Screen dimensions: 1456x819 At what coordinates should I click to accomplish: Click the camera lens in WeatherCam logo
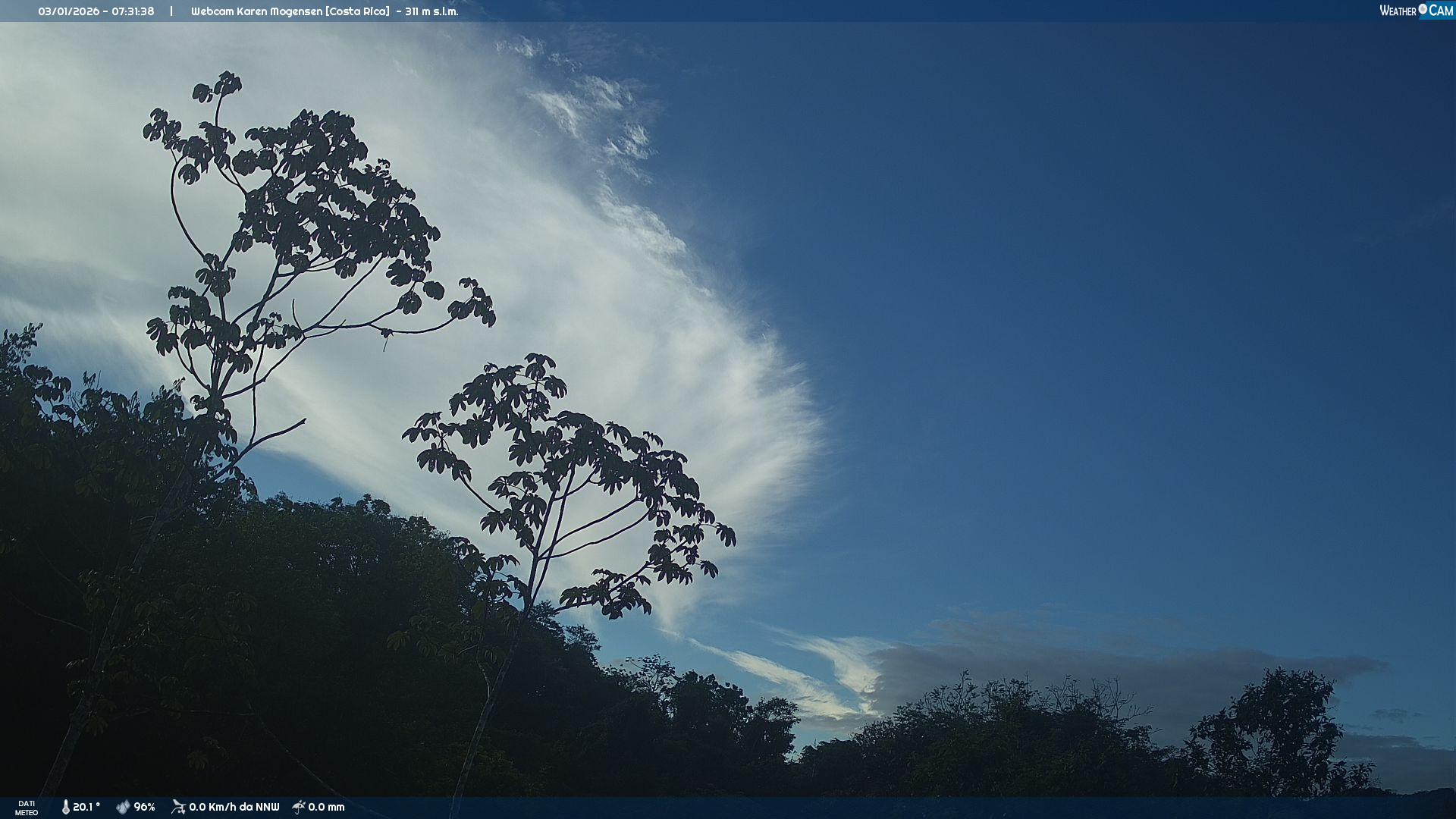click(x=1423, y=8)
